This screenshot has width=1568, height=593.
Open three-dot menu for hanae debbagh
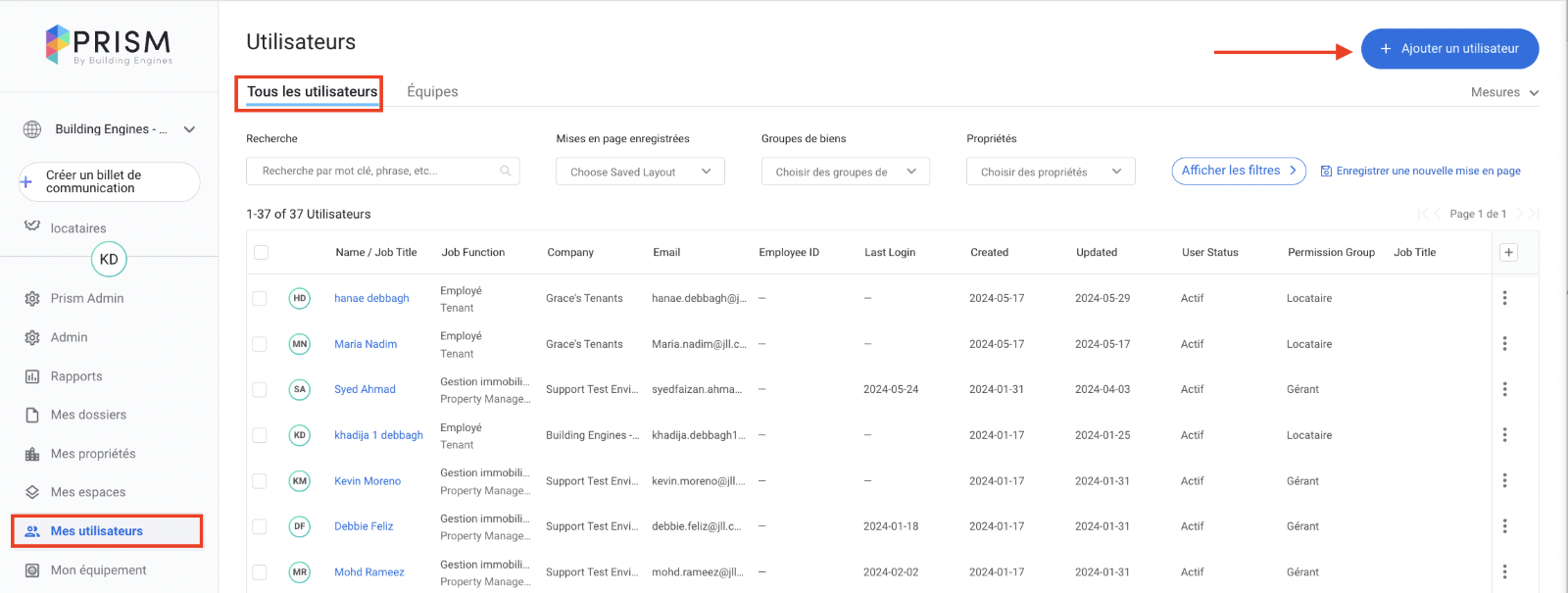pos(1504,298)
